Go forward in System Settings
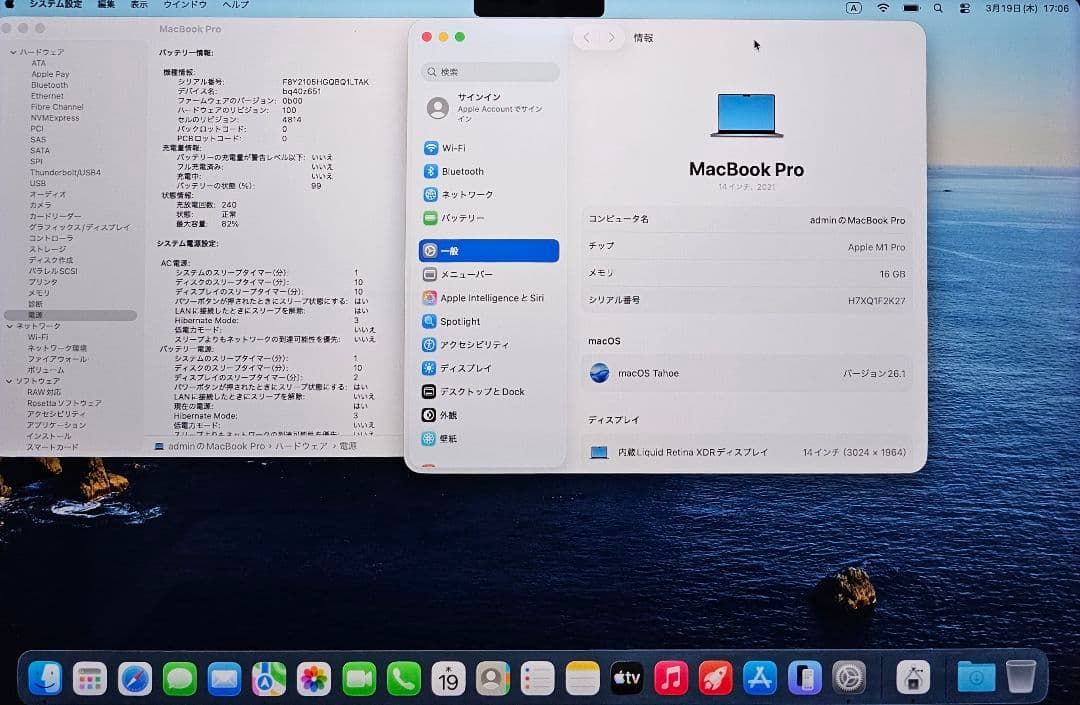 coord(611,38)
